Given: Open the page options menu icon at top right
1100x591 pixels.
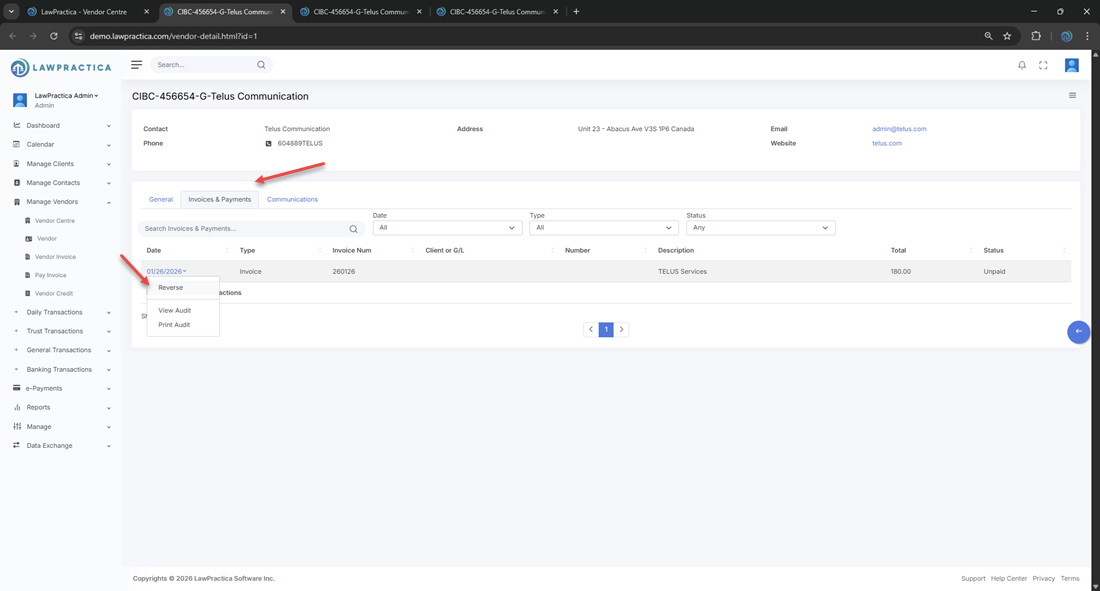Looking at the screenshot, I should (x=1072, y=96).
